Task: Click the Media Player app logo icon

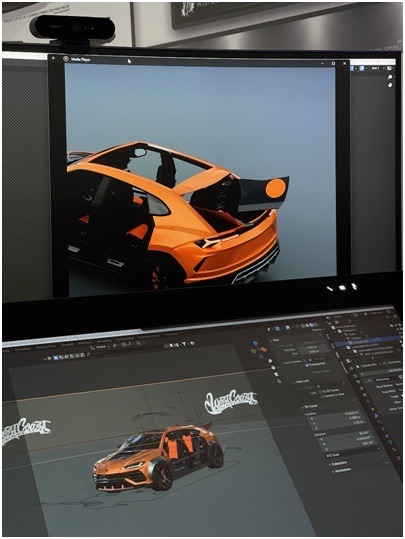Action: (x=65, y=59)
